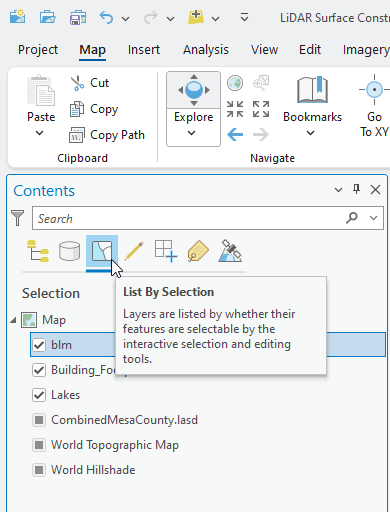Click the Contents filter funnel icon

click(18, 218)
